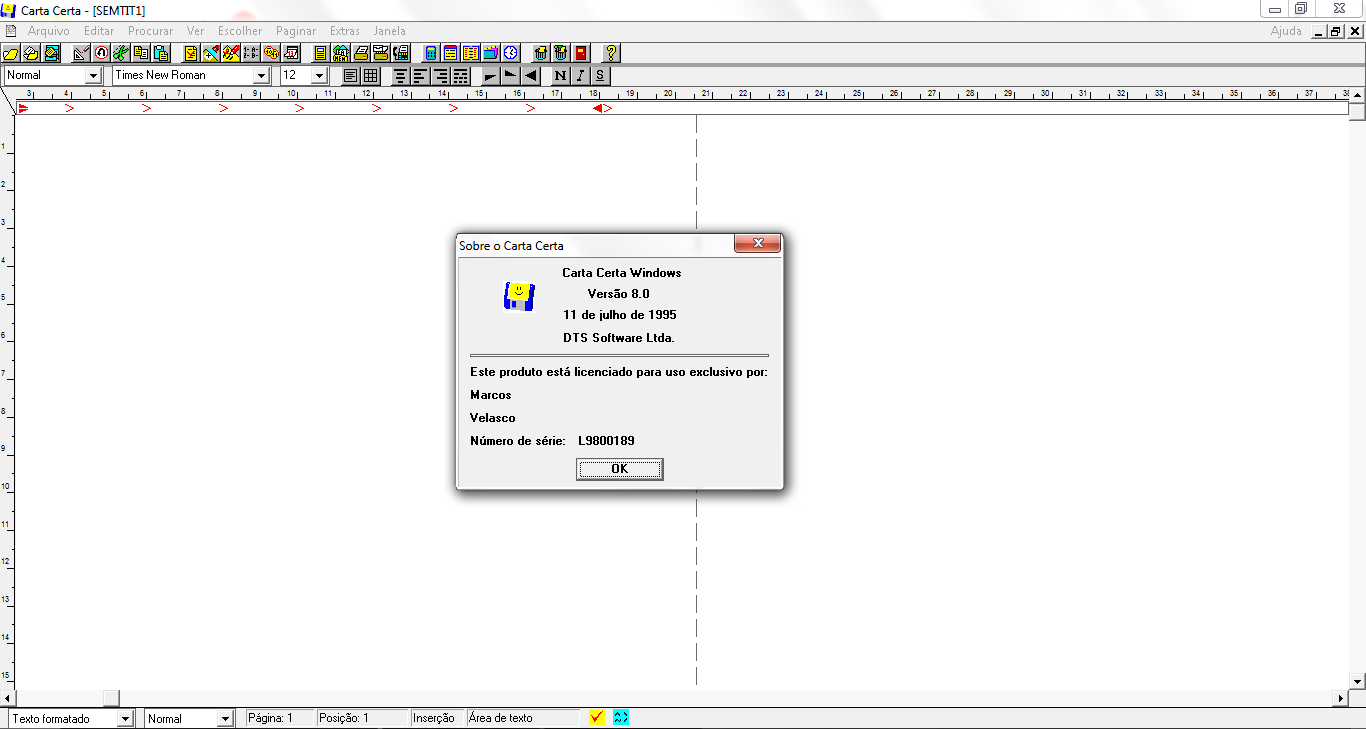This screenshot has width=1366, height=729.
Task: Click the yellow question mark help icon
Action: click(612, 53)
